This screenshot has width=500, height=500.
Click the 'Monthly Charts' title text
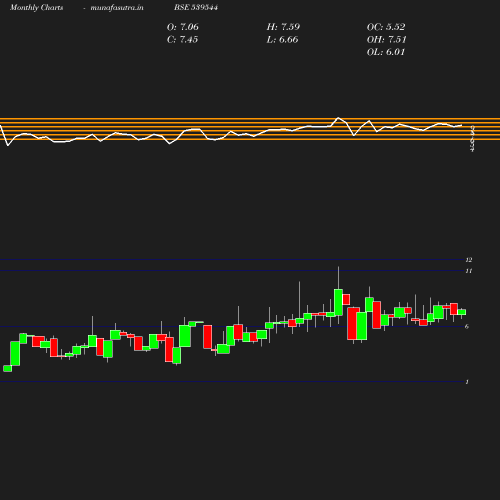click(x=37, y=7)
